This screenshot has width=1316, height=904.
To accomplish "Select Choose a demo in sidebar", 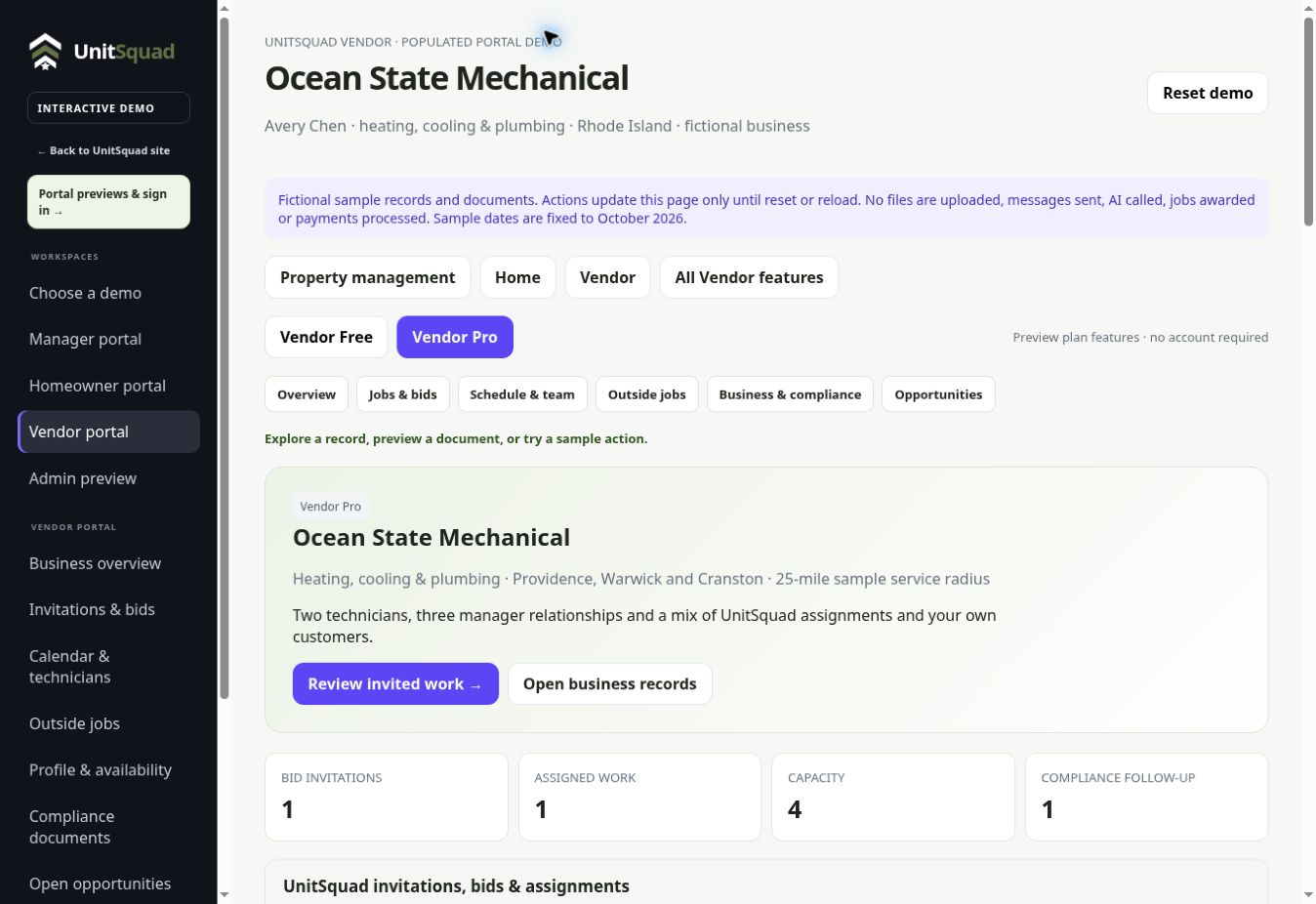I will pos(108,293).
